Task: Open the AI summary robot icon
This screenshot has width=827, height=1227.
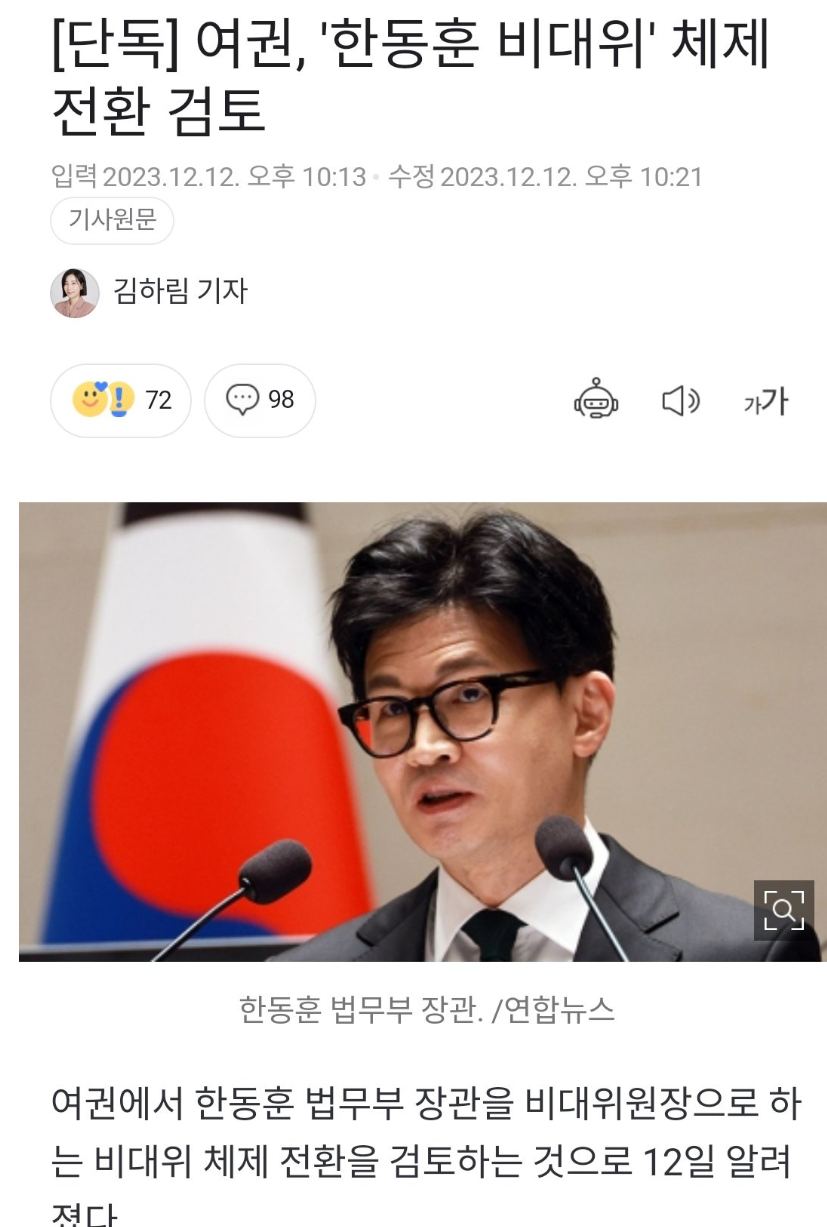Action: (x=596, y=400)
